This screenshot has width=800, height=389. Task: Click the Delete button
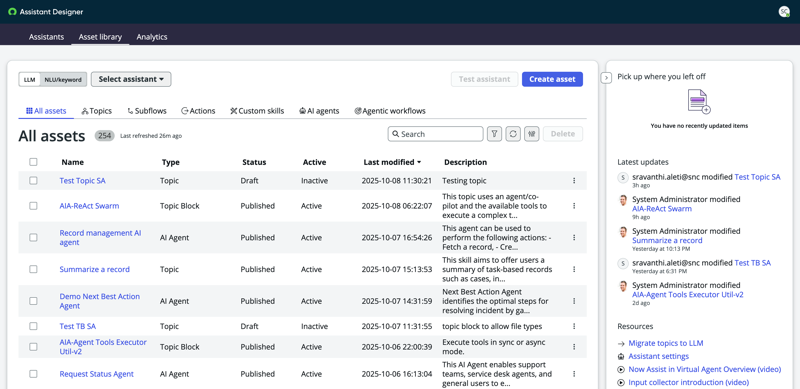563,134
